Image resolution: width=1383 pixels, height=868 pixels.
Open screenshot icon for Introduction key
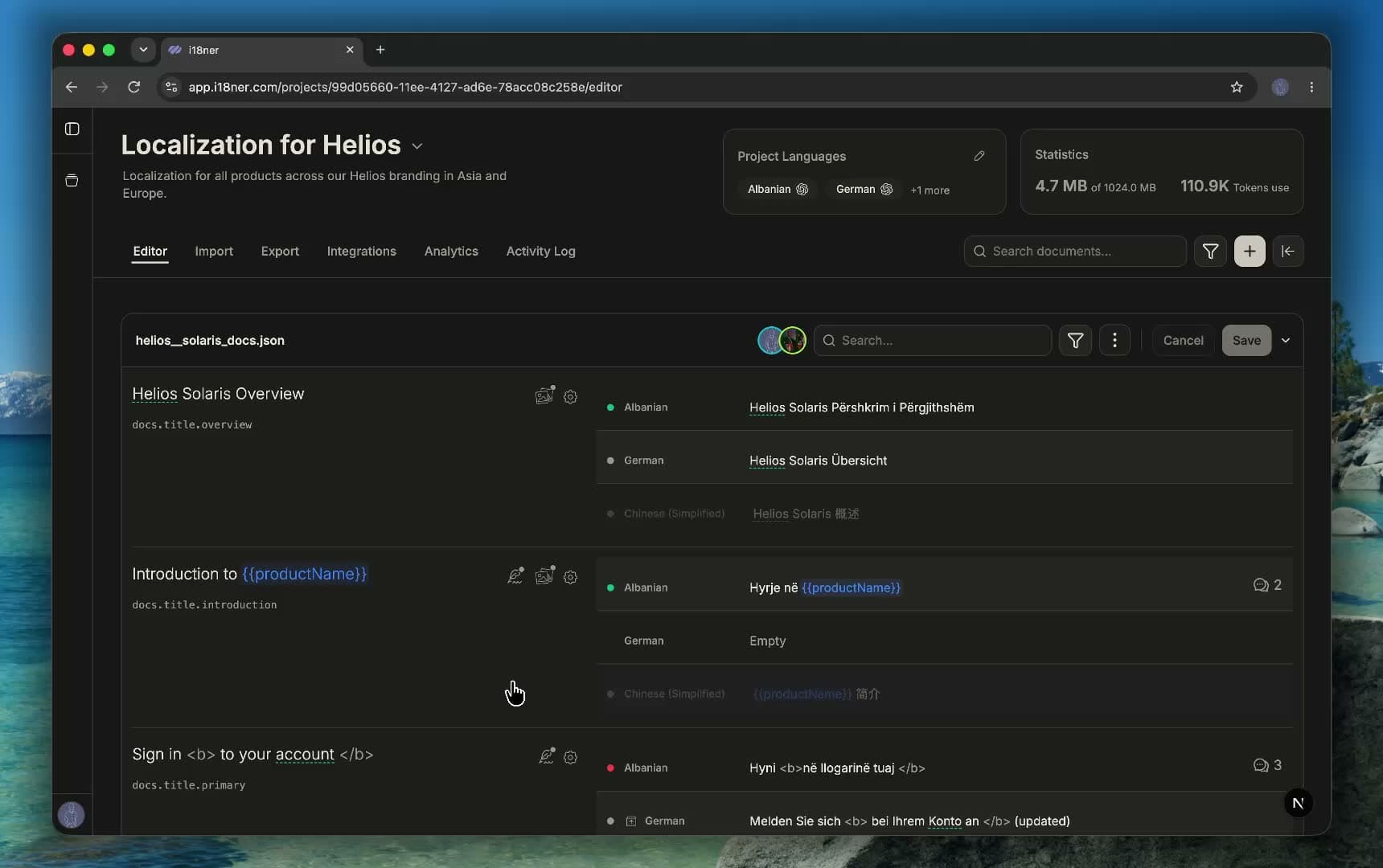544,575
